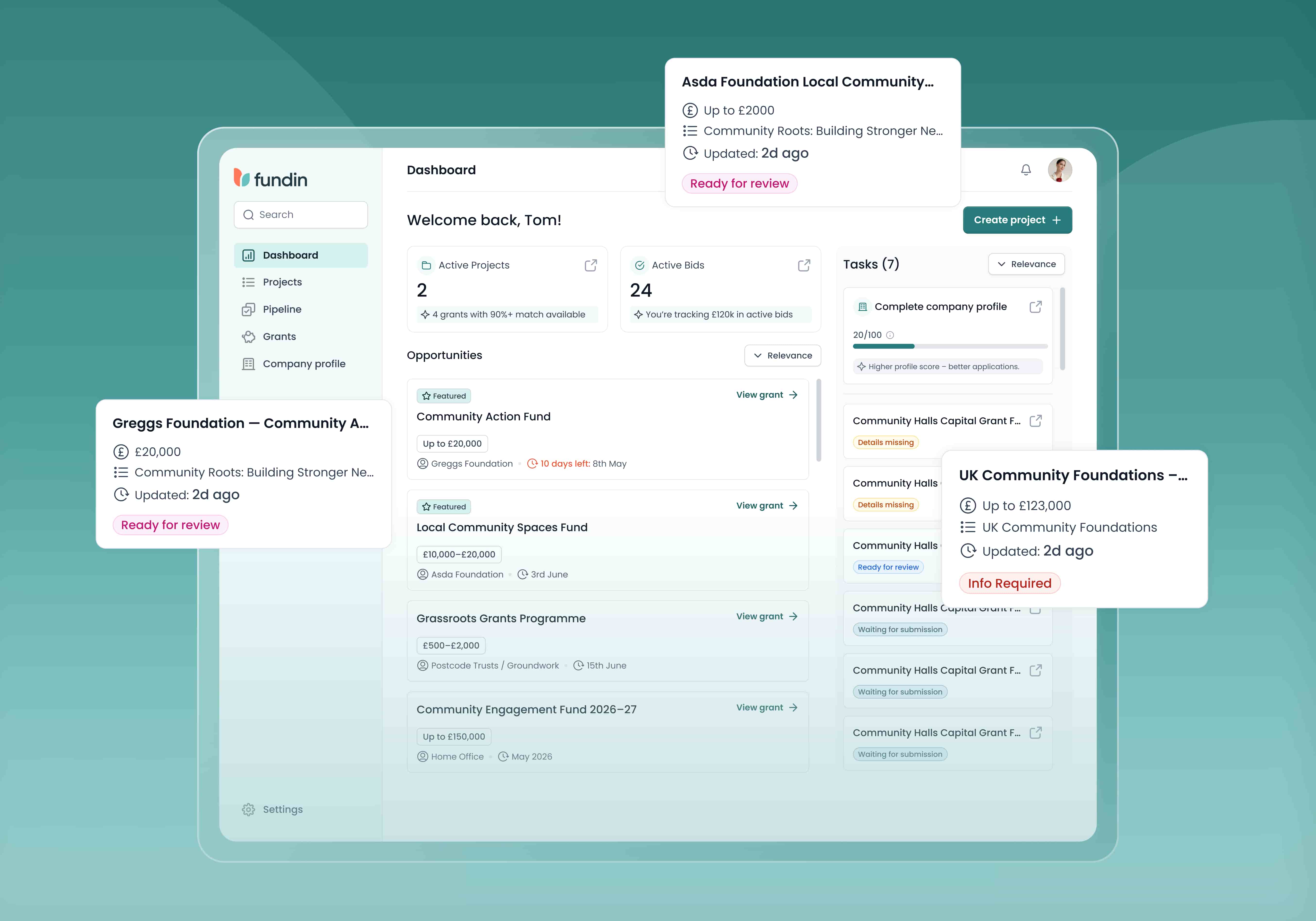The height and width of the screenshot is (921, 1316).
Task: Click the Company profile building icon in sidebar
Action: point(248,364)
